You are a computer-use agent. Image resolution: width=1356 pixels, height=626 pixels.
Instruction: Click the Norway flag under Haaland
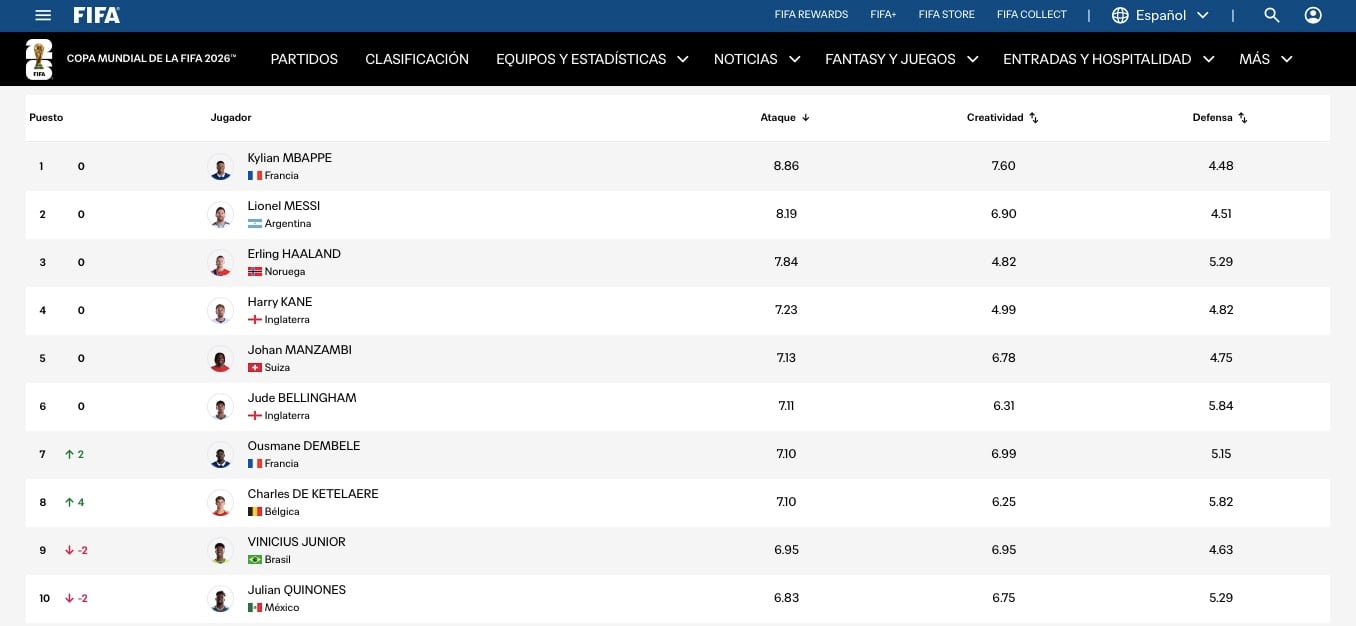coord(255,272)
